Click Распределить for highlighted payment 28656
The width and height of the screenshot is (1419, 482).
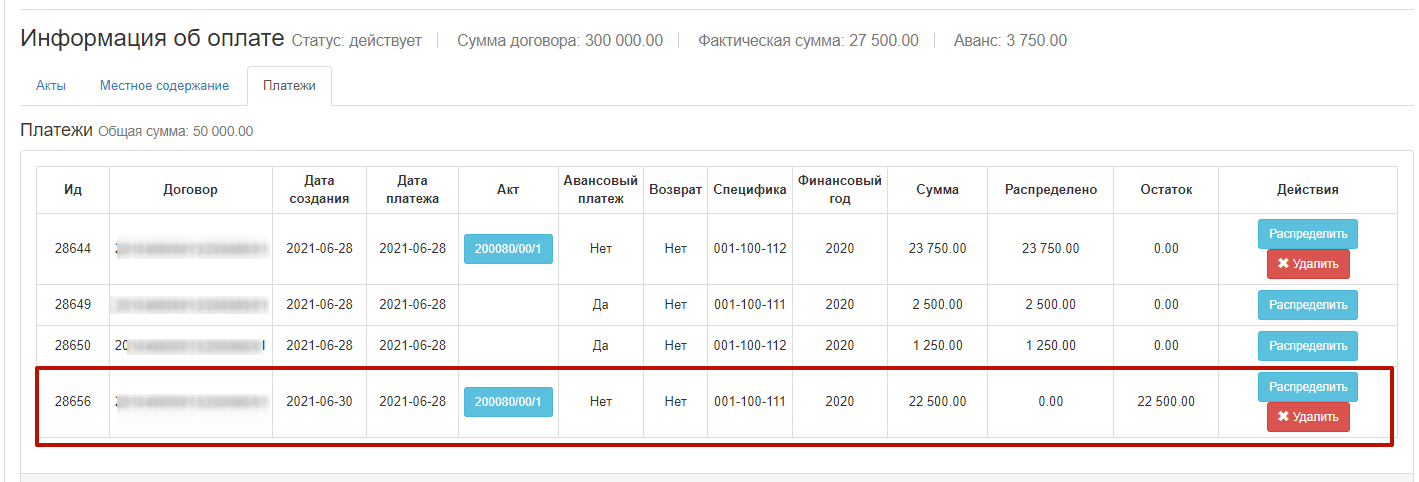click(x=1307, y=387)
